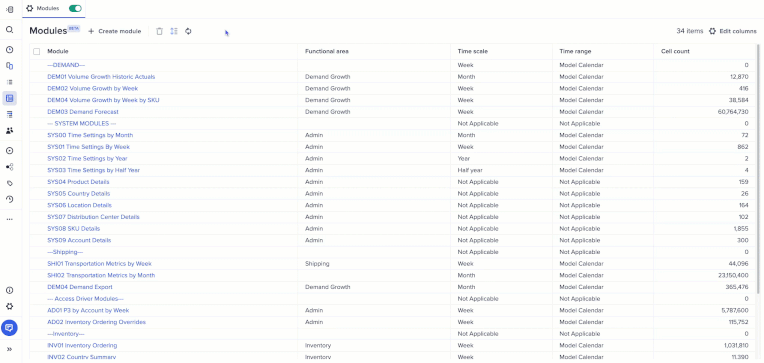Open the tag icon in sidebar
The width and height of the screenshot is (764, 363).
click(x=9, y=183)
